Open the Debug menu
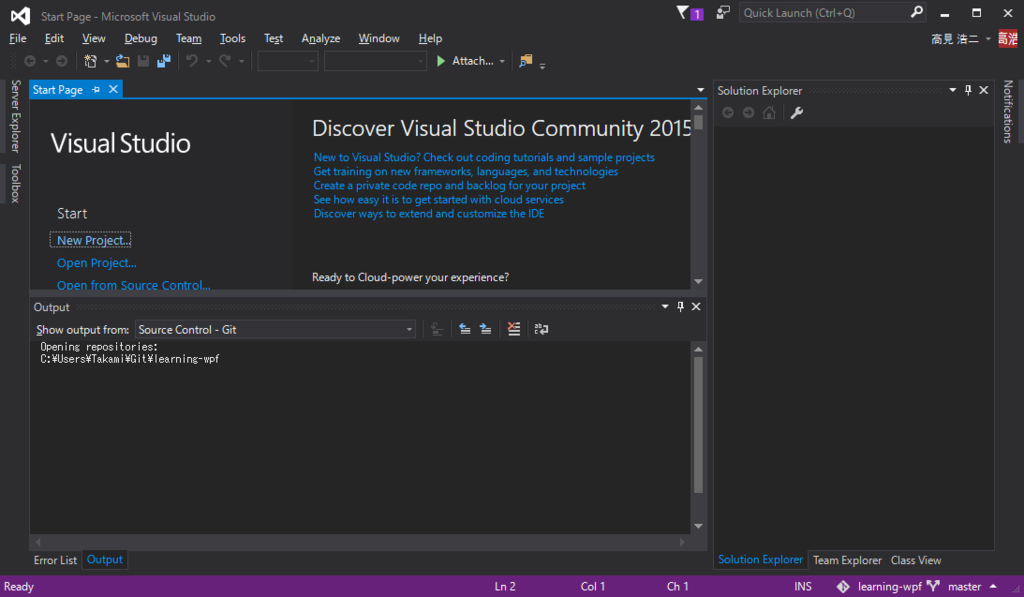The height and width of the screenshot is (597, 1024). 141,38
